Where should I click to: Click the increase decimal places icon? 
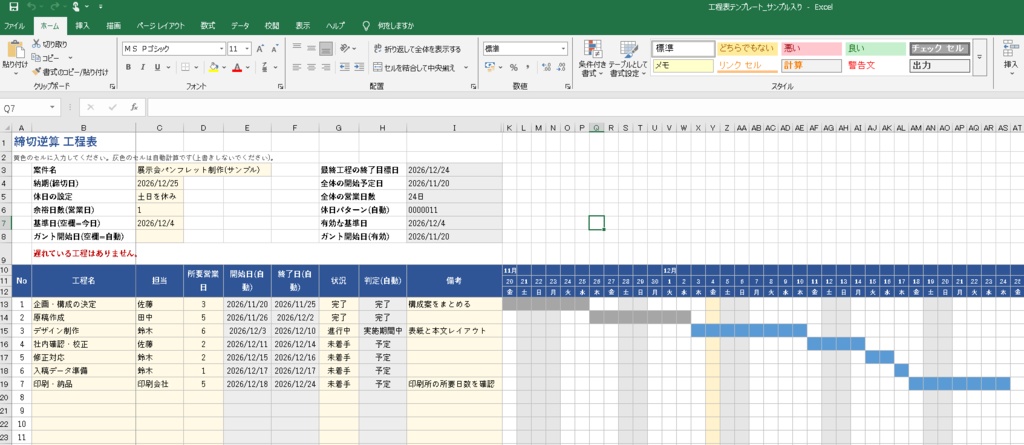(x=546, y=67)
